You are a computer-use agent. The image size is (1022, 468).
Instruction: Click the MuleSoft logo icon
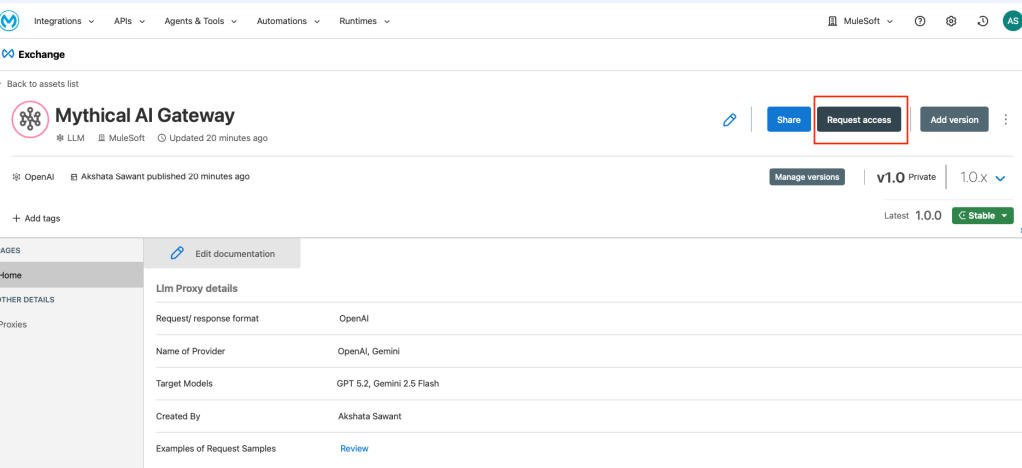pyautogui.click(x=14, y=21)
